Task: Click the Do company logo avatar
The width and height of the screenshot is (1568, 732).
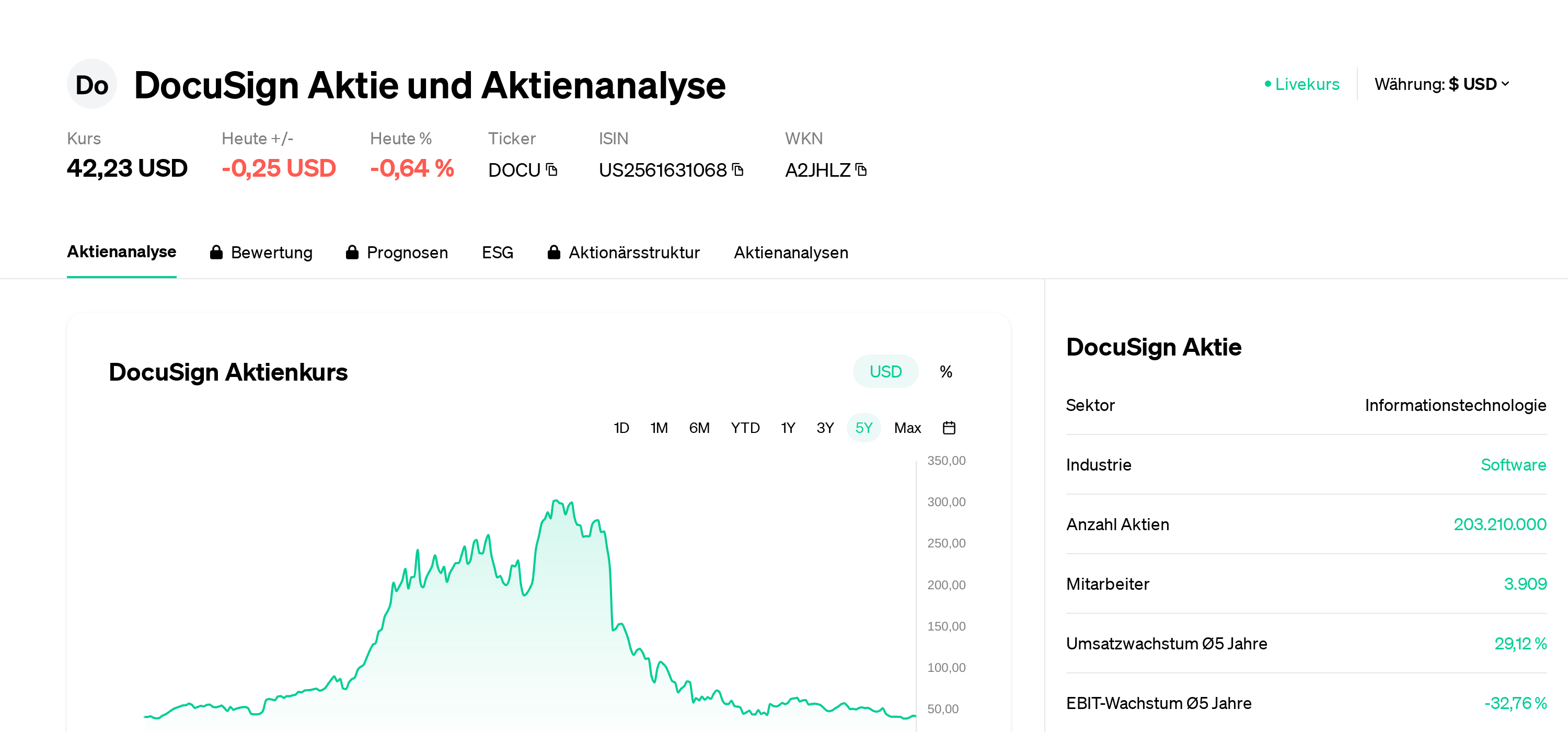Action: click(x=91, y=85)
